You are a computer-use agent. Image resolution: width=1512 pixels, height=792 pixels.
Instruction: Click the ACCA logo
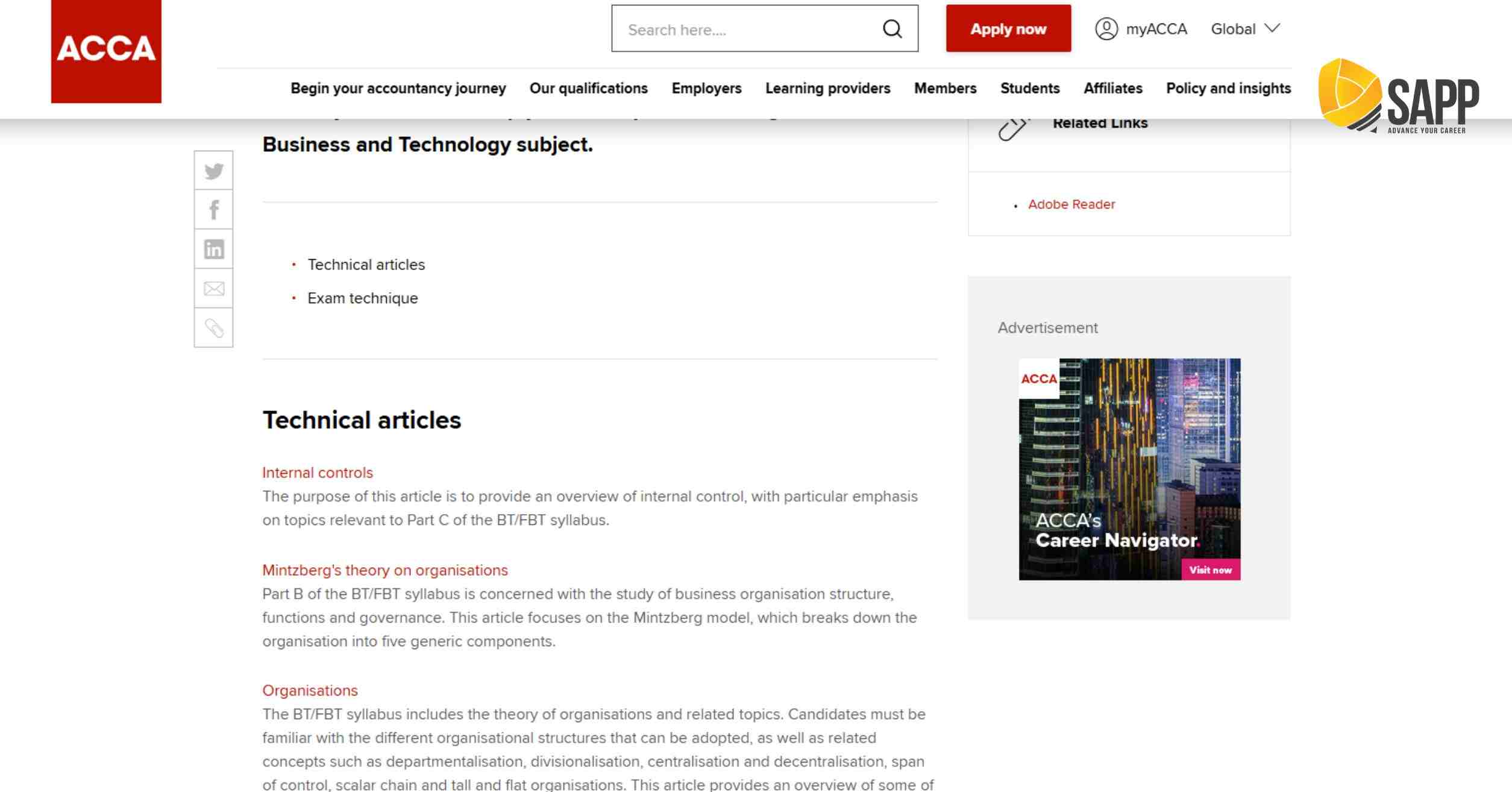(x=106, y=51)
